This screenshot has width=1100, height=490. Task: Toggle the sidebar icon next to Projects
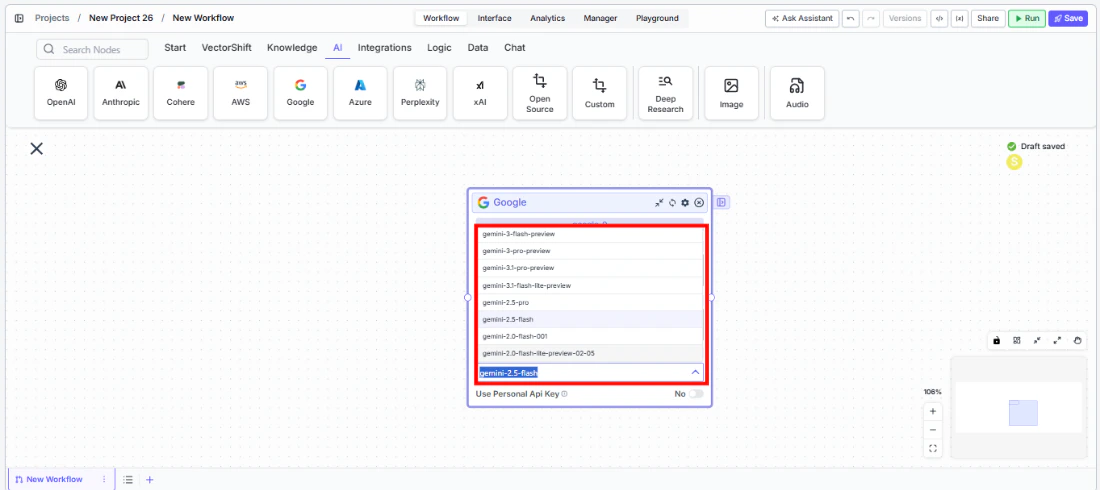[x=19, y=18]
